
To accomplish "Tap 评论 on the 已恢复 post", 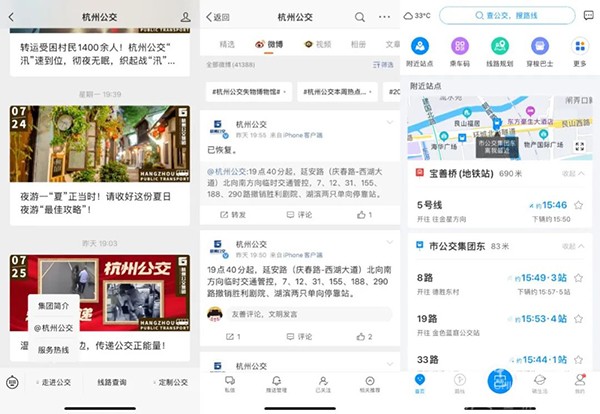I will (300, 215).
